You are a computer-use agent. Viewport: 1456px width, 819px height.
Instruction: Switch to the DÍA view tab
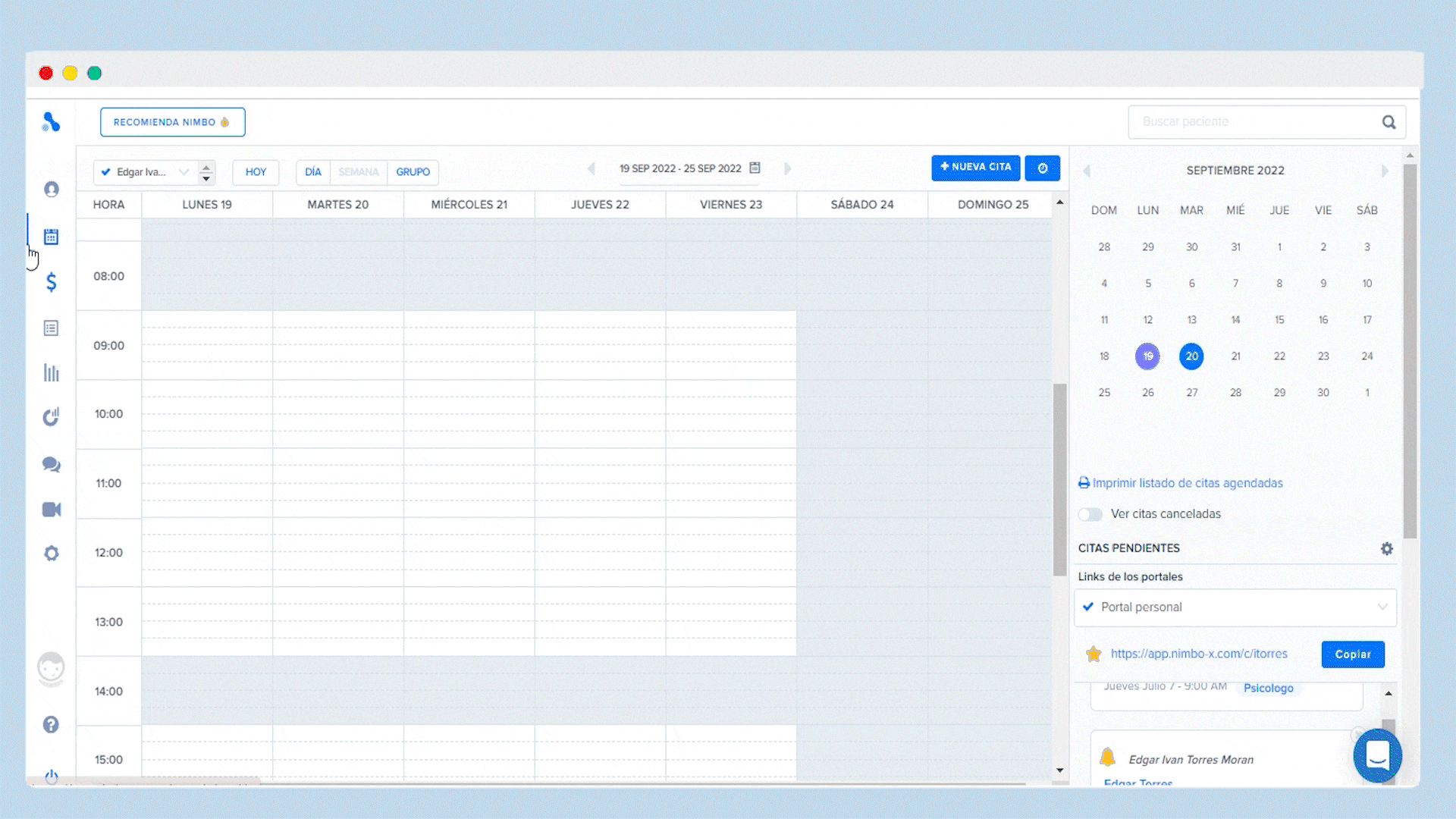pos(312,172)
